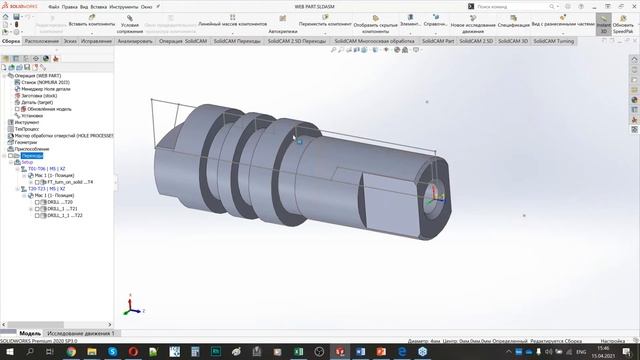Expand the DRILL_1 ...T21 operation node

click(31, 209)
